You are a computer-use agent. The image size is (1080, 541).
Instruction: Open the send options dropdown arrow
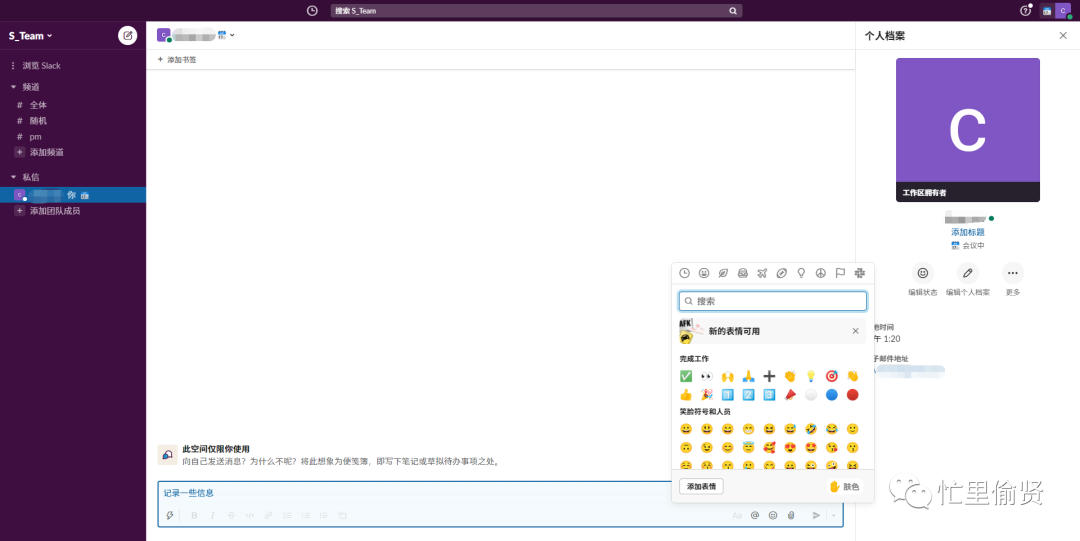pos(833,515)
